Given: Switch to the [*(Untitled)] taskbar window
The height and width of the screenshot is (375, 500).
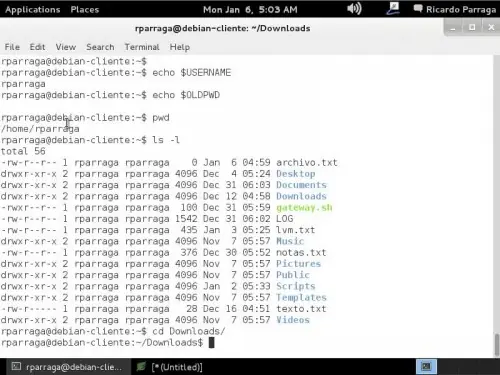Looking at the screenshot, I should pyautogui.click(x=170, y=367).
